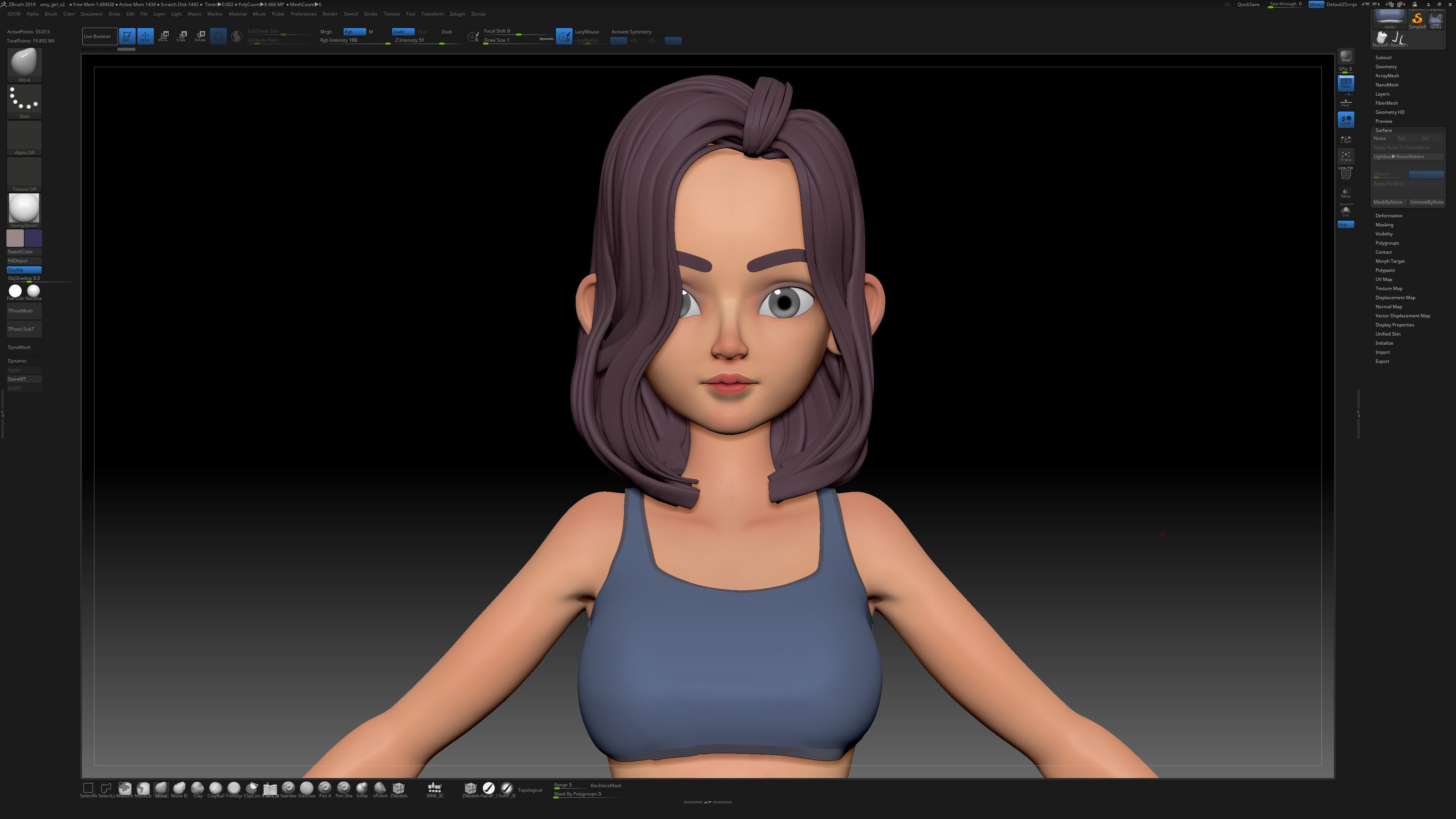The height and width of the screenshot is (819, 1456).
Task: Select the Clay brush icon
Action: 198,789
